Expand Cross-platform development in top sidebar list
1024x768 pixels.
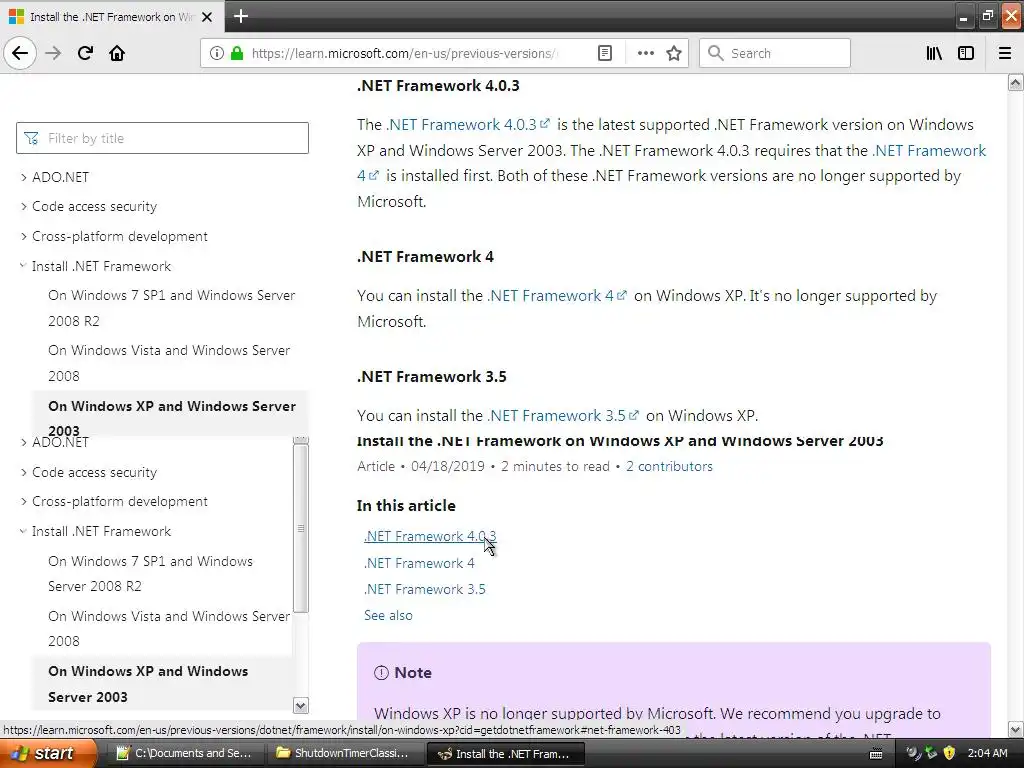pyautogui.click(x=24, y=236)
